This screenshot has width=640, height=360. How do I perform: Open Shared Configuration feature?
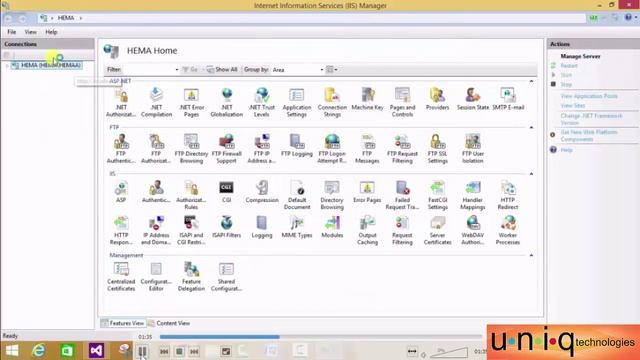(x=227, y=277)
